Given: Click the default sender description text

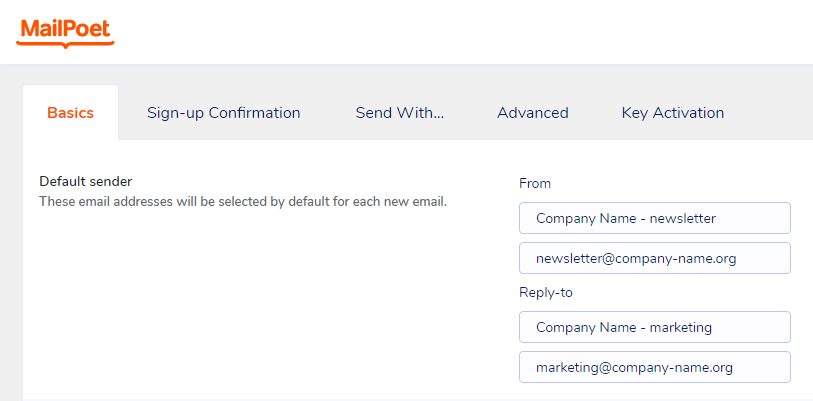Looking at the screenshot, I should coord(242,201).
